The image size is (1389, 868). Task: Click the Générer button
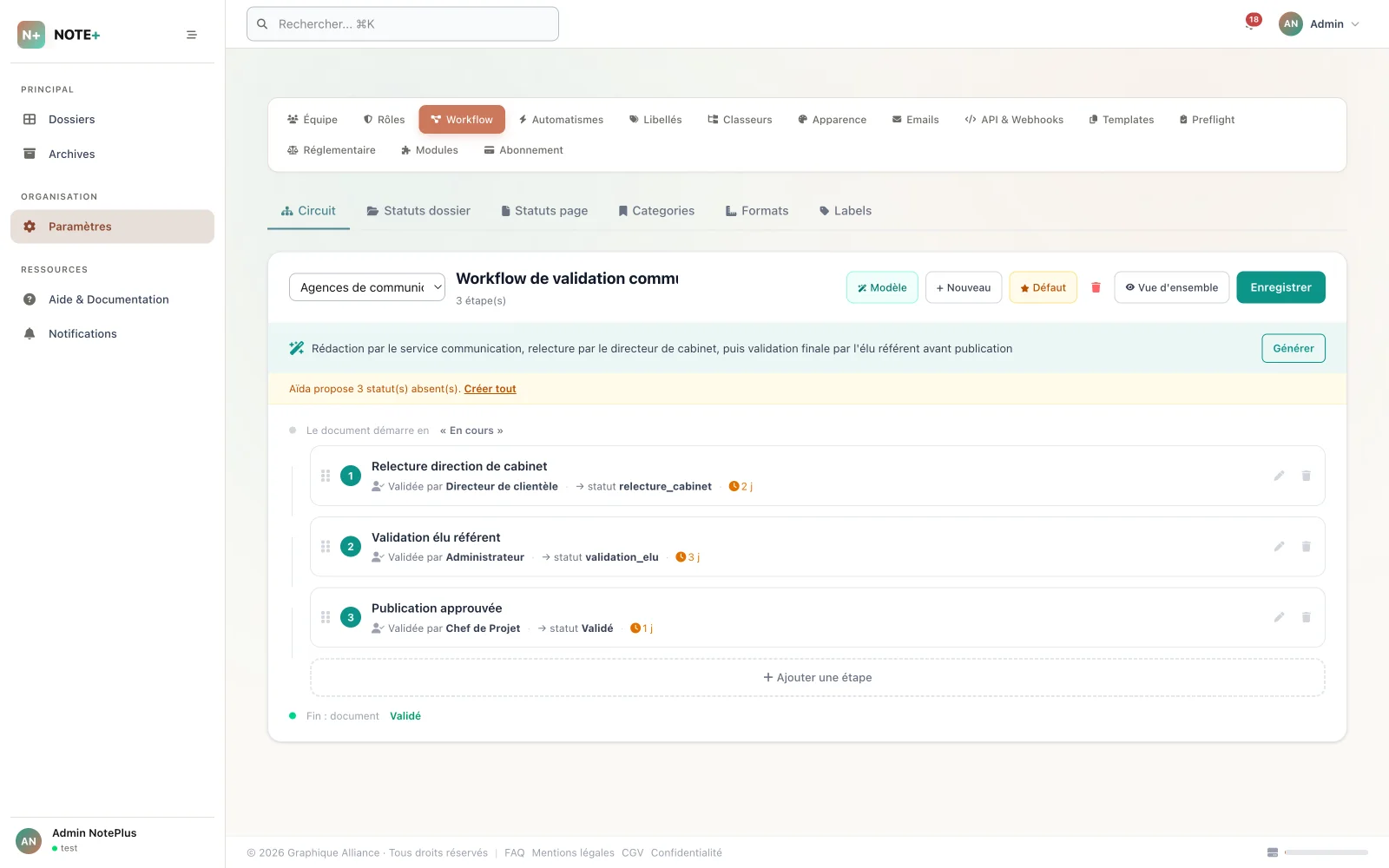(x=1294, y=348)
